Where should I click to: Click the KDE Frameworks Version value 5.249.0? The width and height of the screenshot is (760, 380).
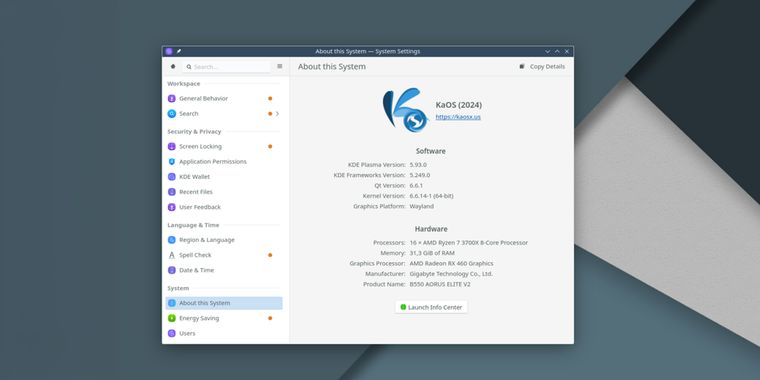pyautogui.click(x=420, y=175)
